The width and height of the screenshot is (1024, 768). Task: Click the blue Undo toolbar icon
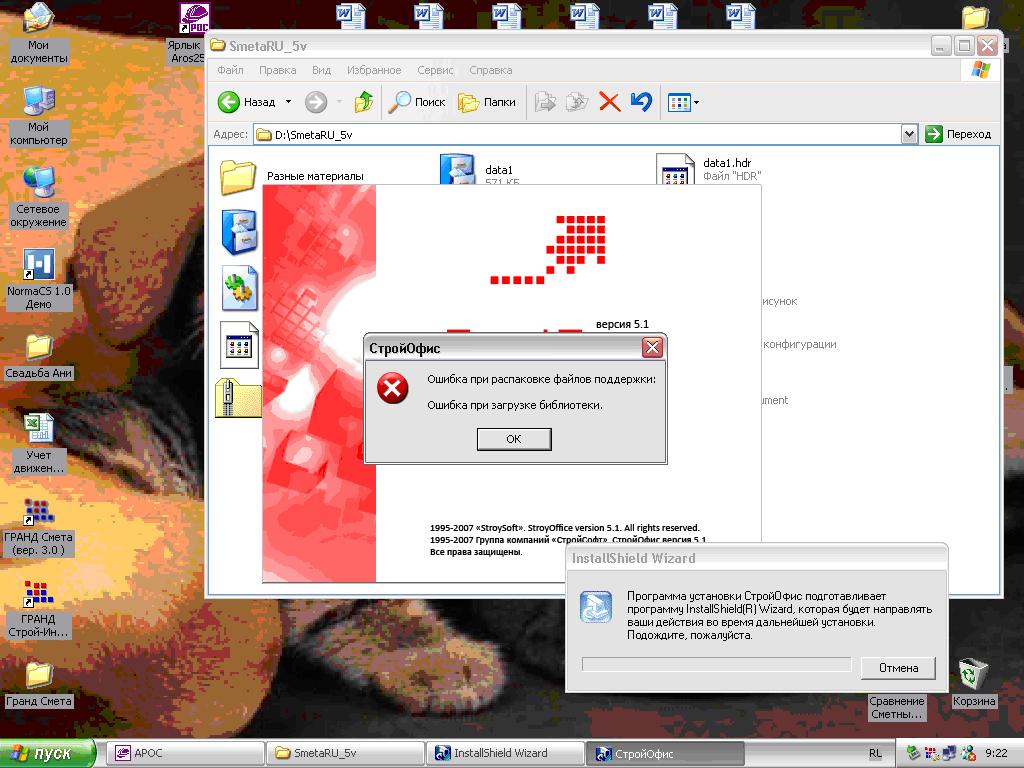641,102
